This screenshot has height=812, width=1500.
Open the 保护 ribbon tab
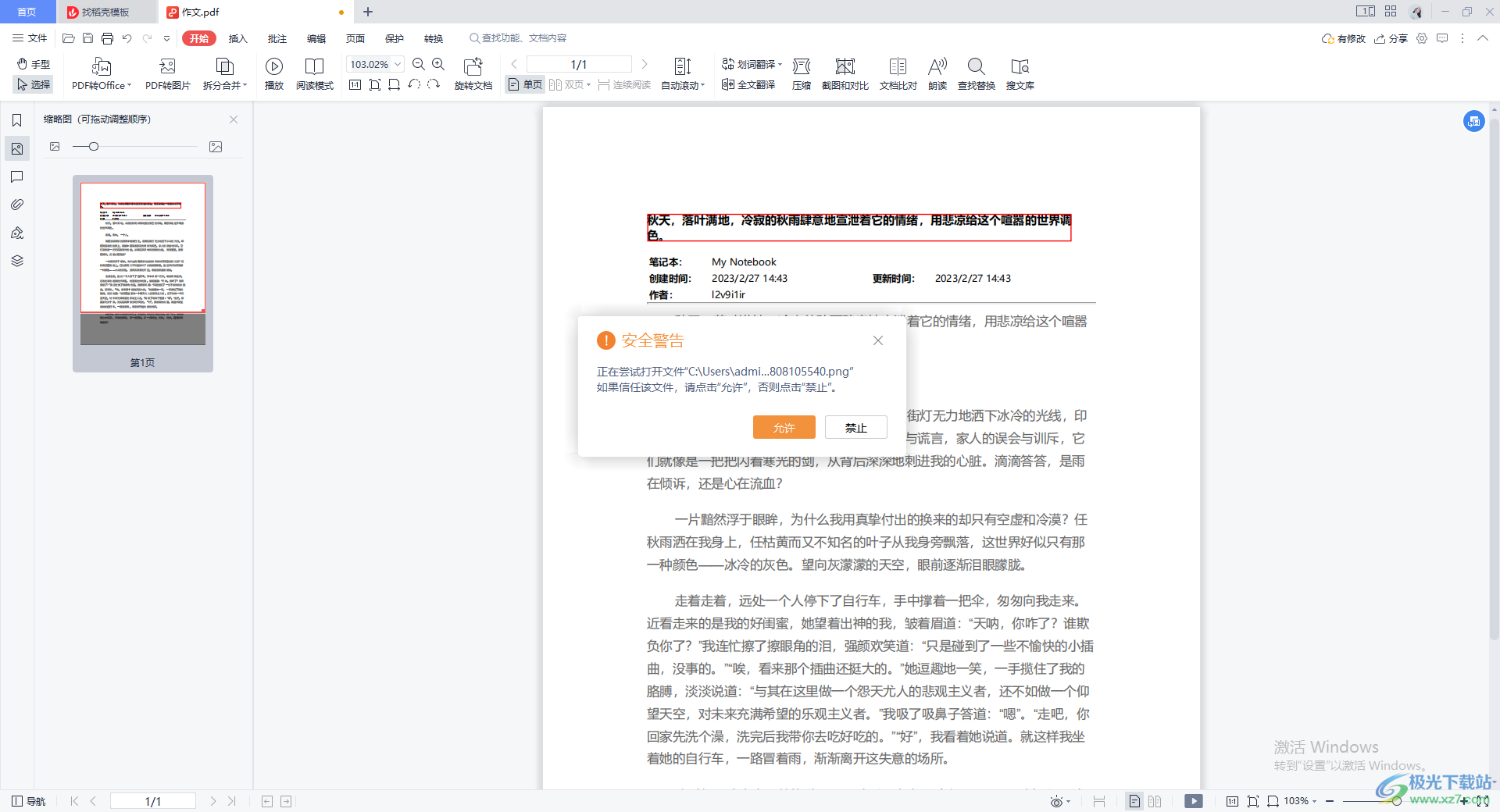coord(394,38)
